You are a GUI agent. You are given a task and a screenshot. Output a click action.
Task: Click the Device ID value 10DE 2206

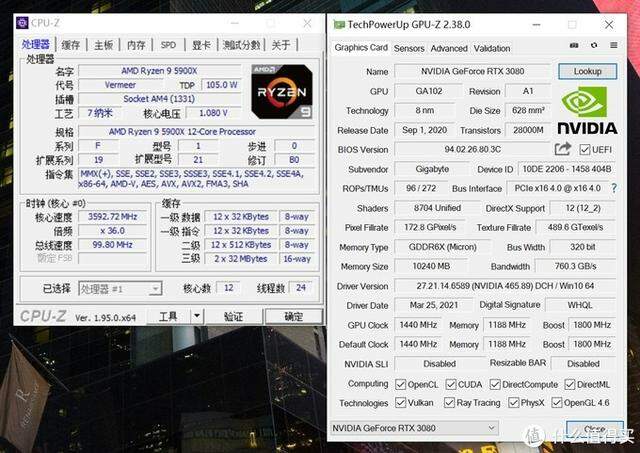(x=567, y=169)
